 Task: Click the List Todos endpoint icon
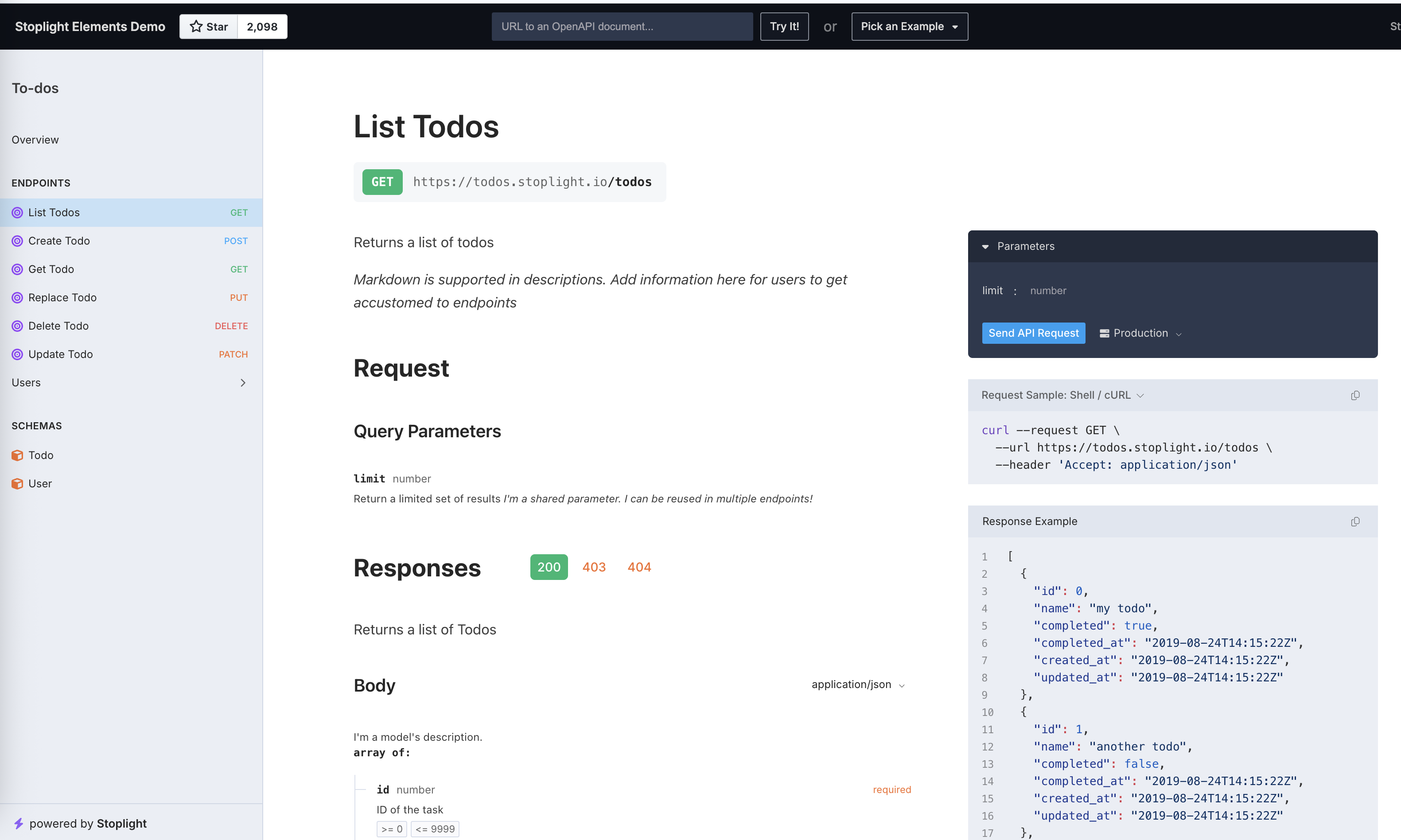[x=18, y=213]
